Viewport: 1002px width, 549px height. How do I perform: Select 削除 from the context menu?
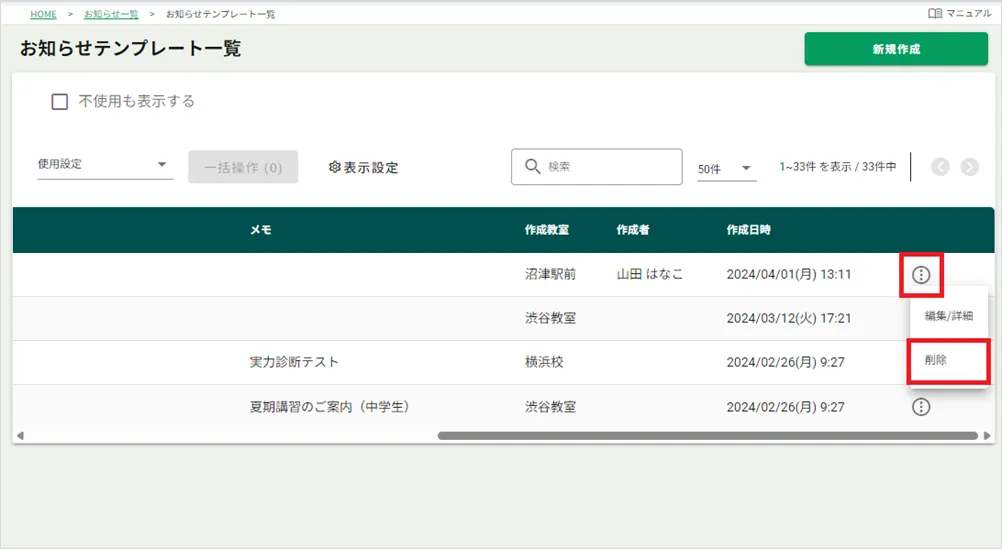point(948,360)
